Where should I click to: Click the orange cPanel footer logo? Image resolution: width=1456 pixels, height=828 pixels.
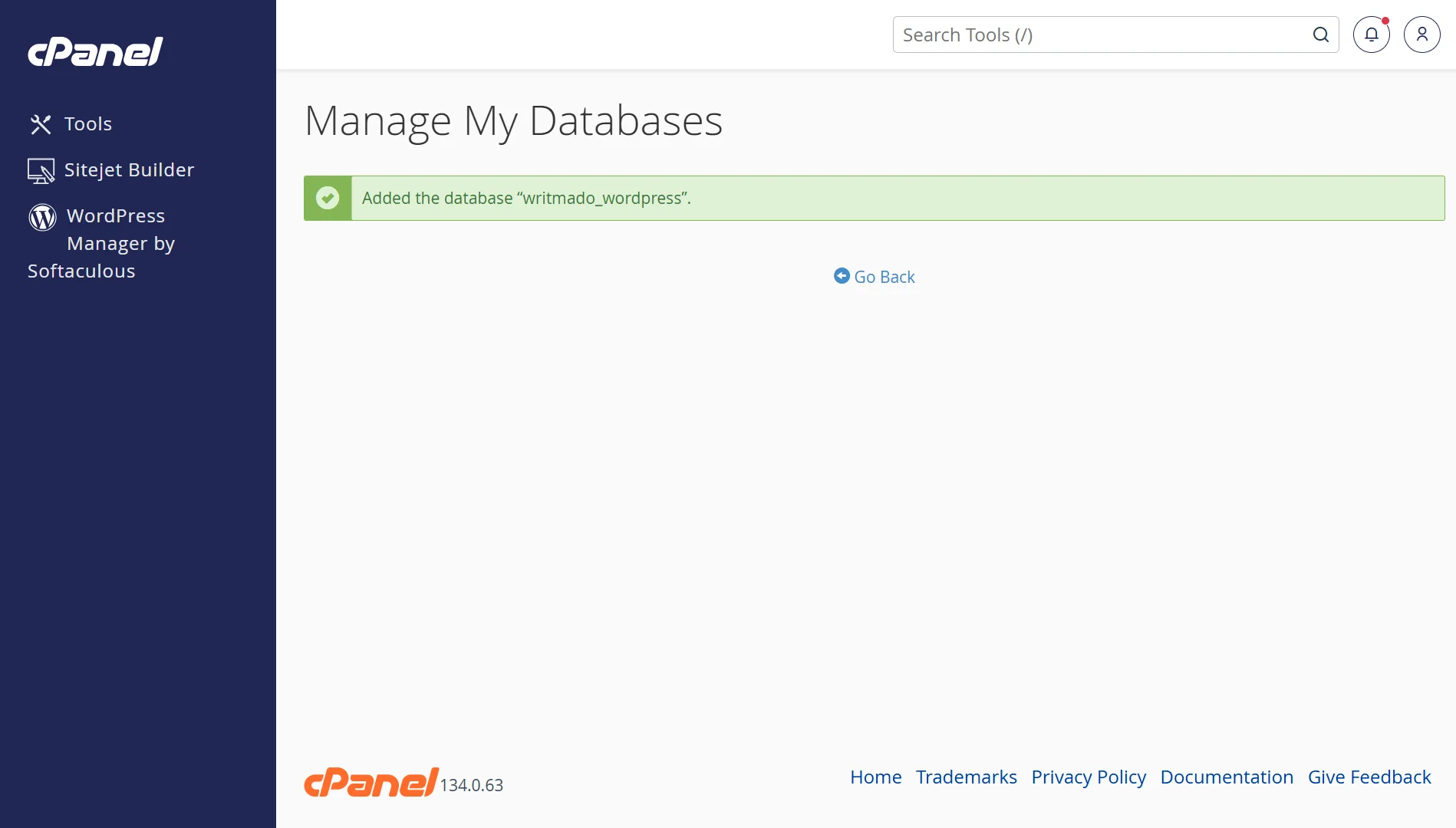point(371,782)
